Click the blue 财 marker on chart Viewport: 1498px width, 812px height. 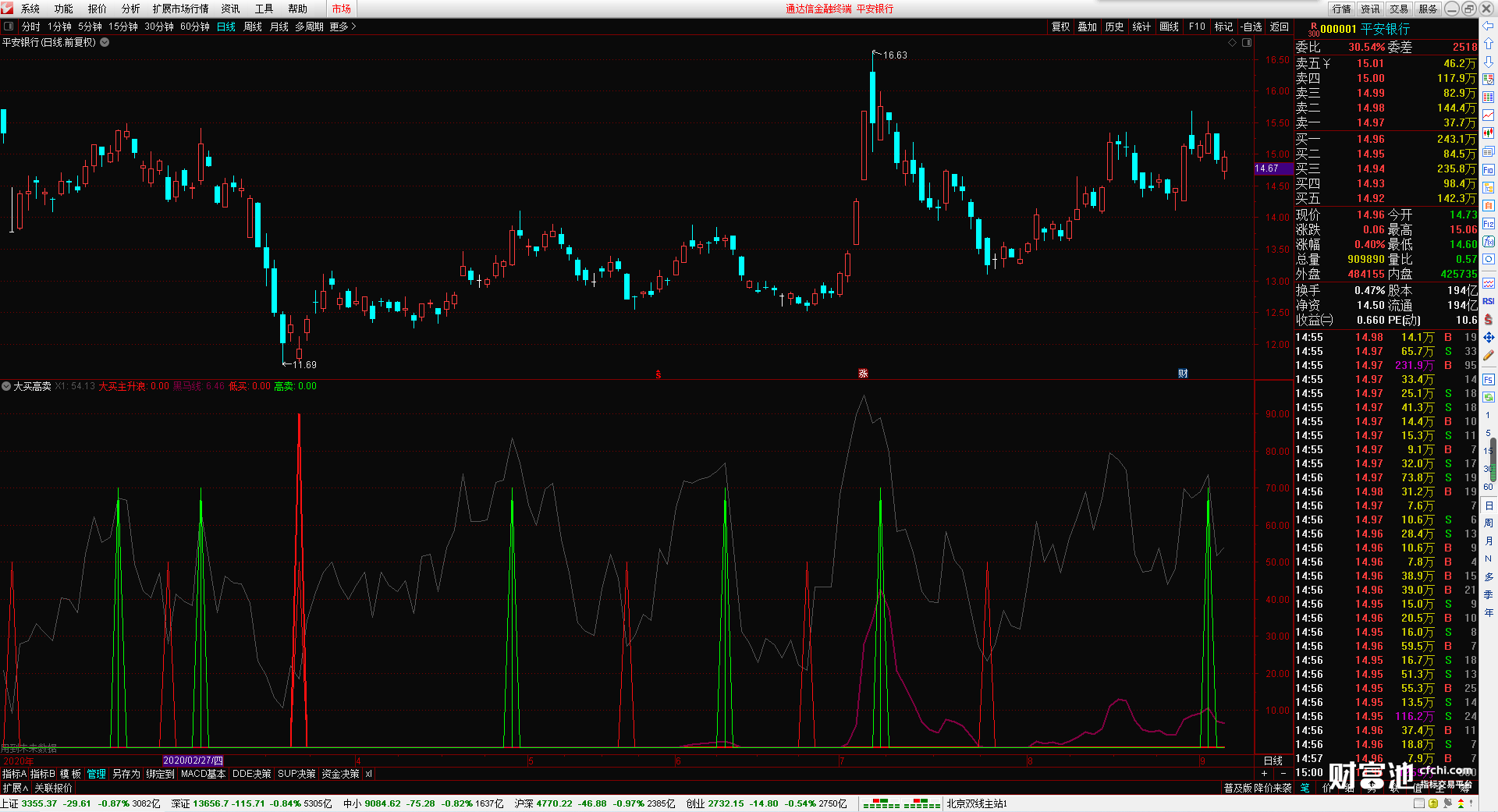tap(1183, 374)
